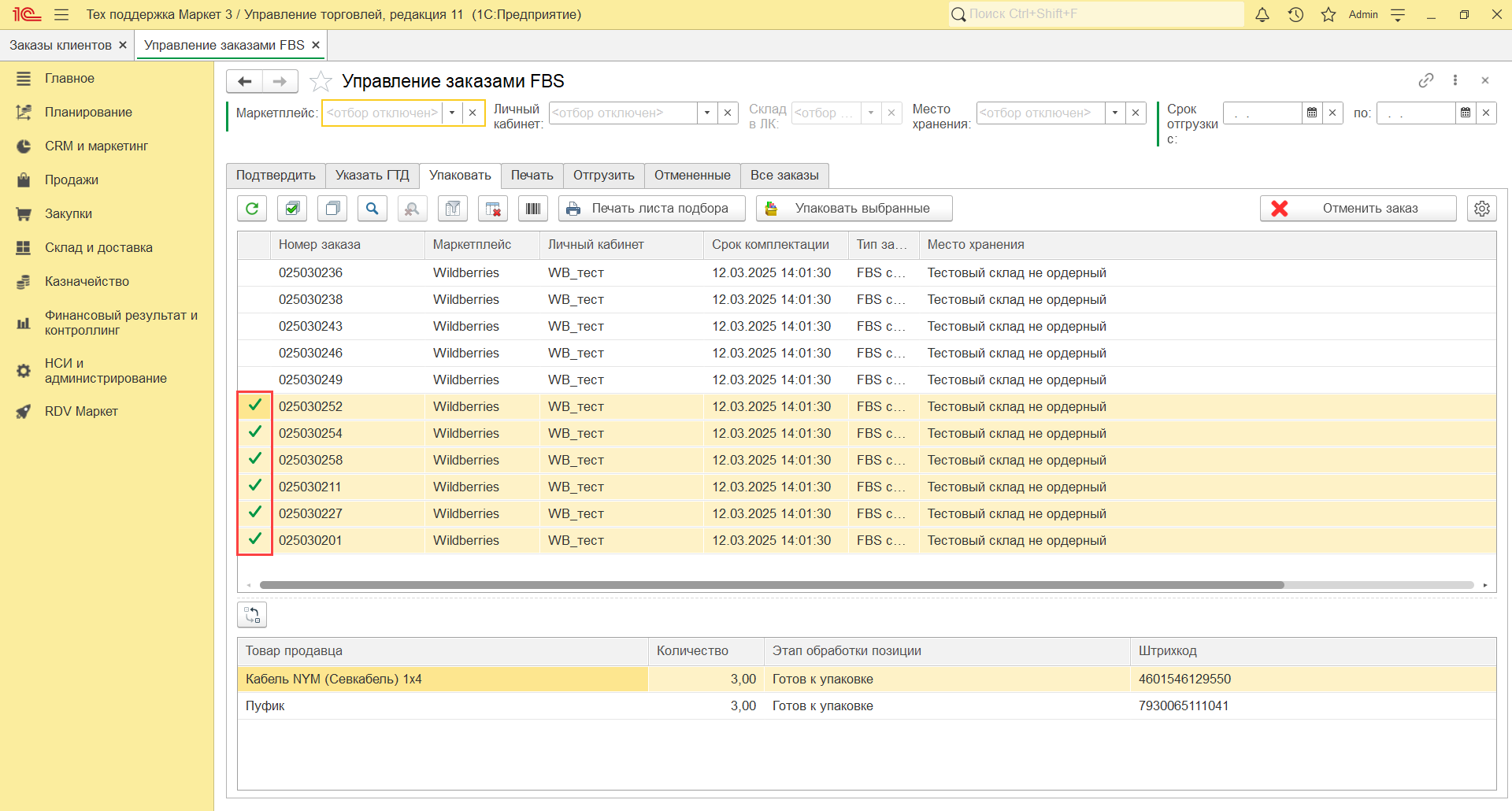
Task: Open notifications bell icon
Action: [x=1262, y=14]
